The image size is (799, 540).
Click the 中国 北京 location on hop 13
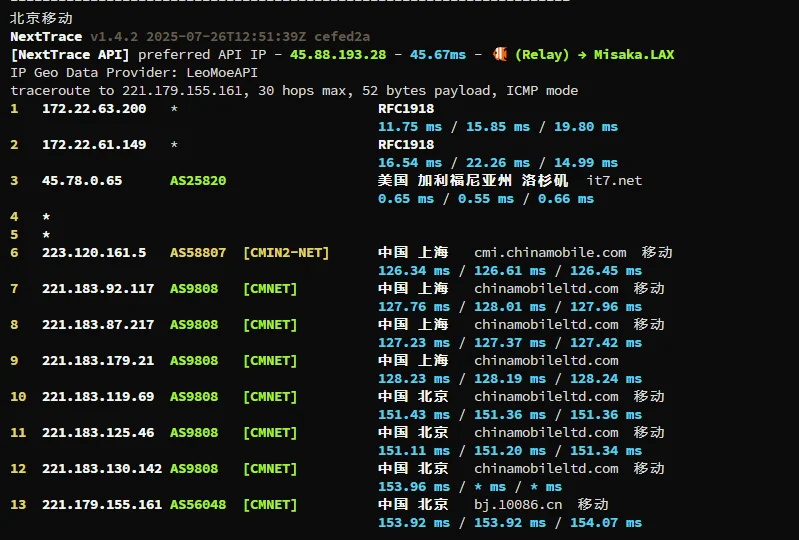click(413, 504)
